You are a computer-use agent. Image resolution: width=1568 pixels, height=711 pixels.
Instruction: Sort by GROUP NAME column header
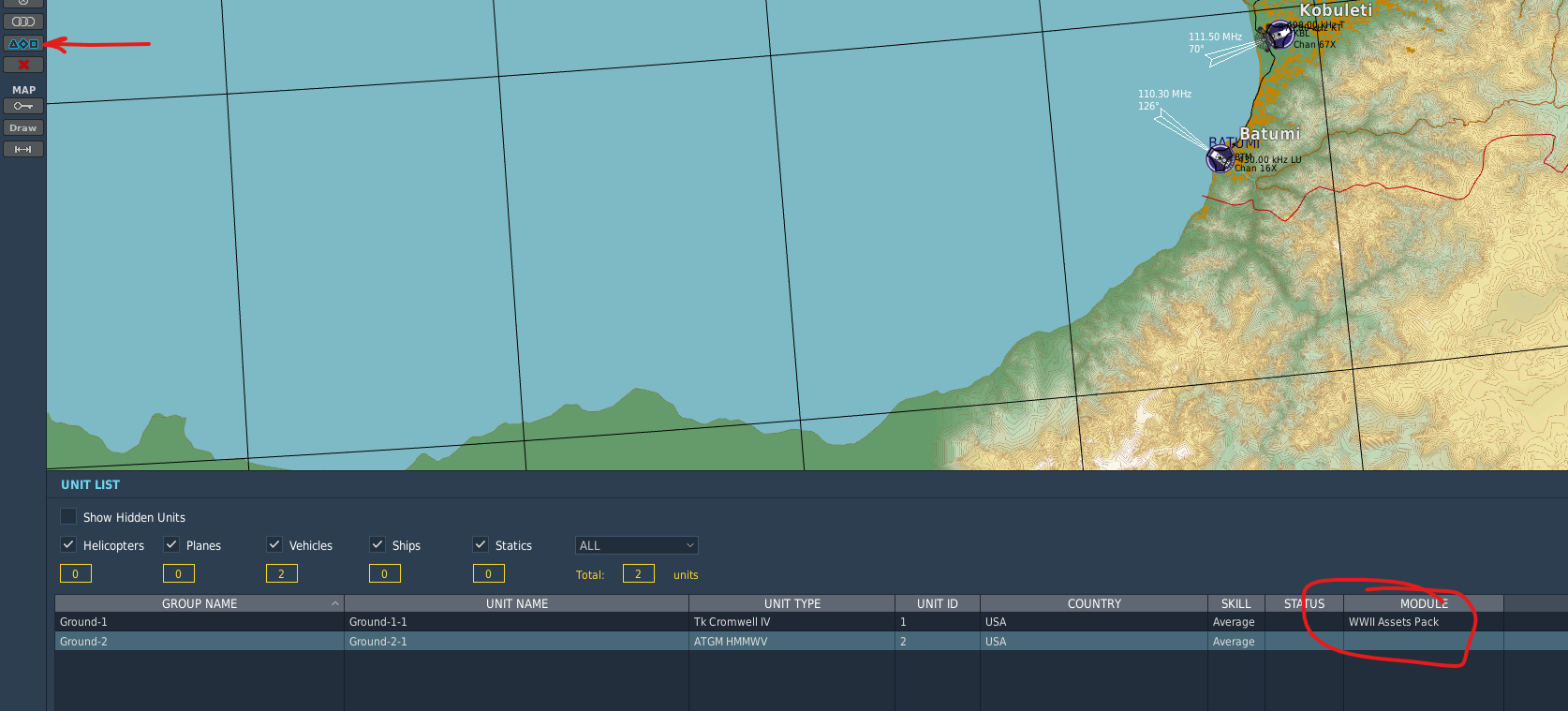pos(200,603)
